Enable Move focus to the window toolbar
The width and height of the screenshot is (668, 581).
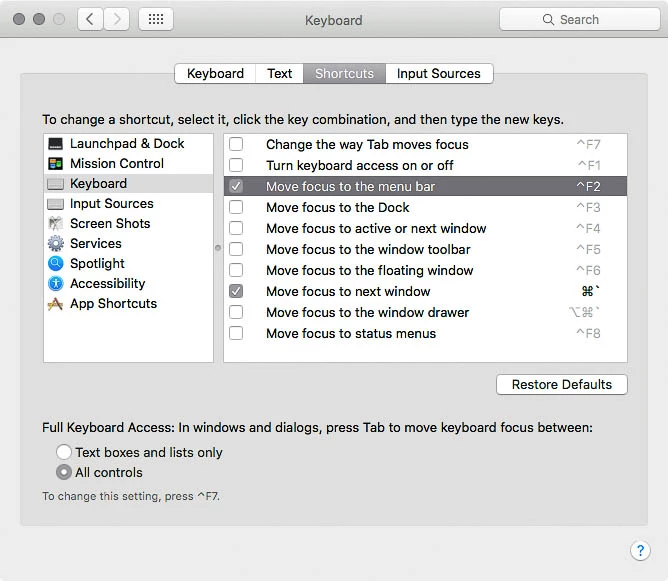click(x=236, y=249)
